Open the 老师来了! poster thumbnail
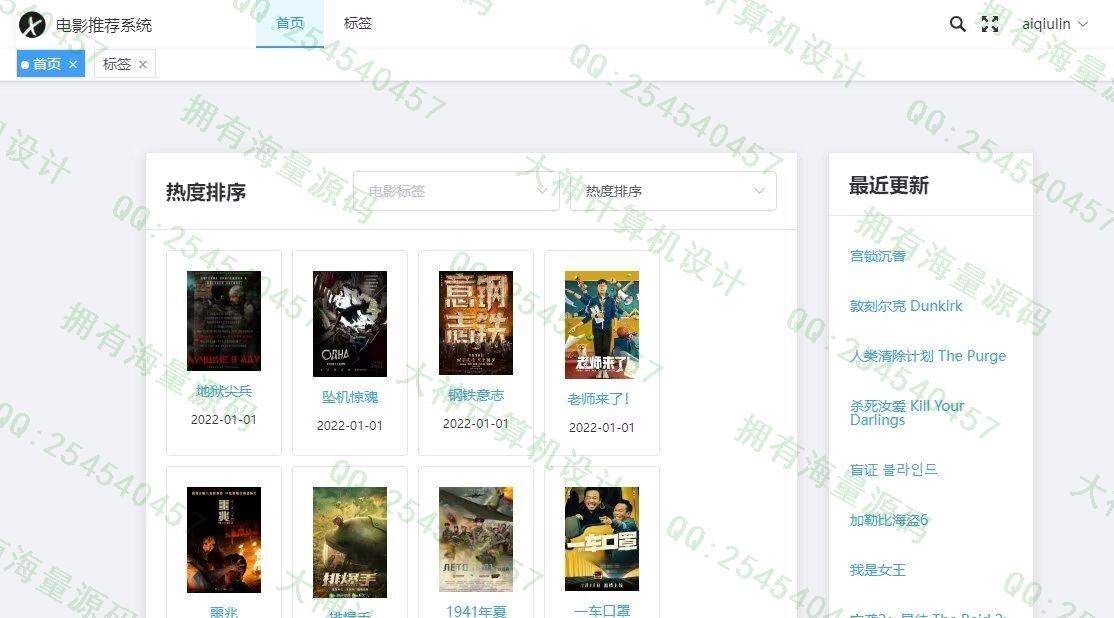Image resolution: width=1114 pixels, height=618 pixels. click(x=602, y=325)
